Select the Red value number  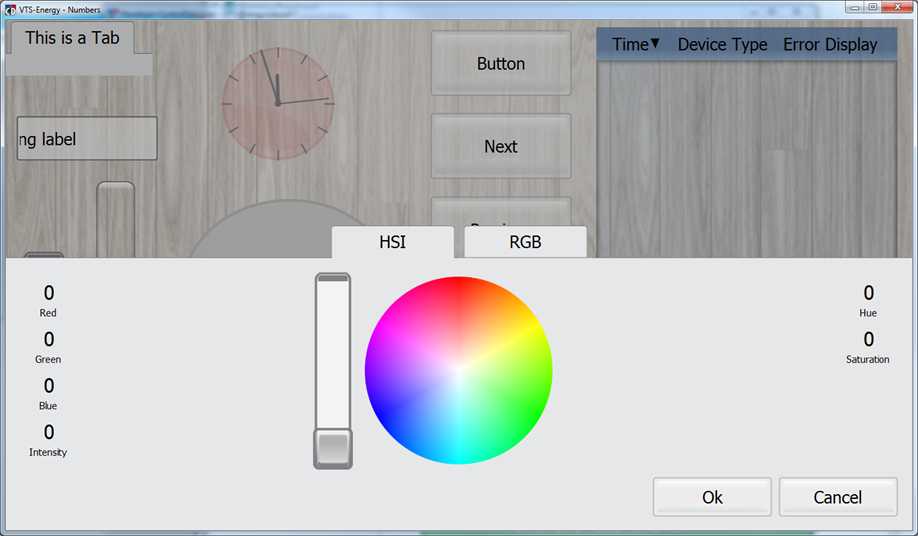tap(49, 293)
